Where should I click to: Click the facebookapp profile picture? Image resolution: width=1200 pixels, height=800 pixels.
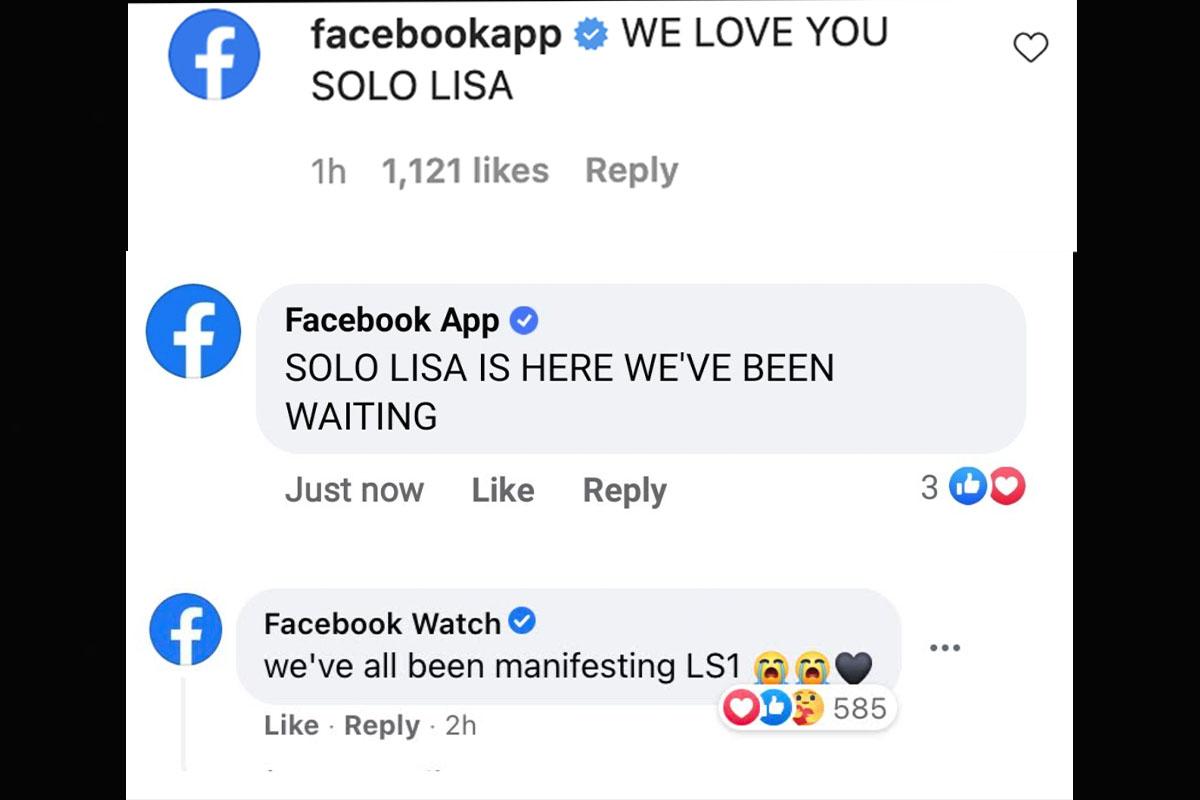(x=213, y=55)
